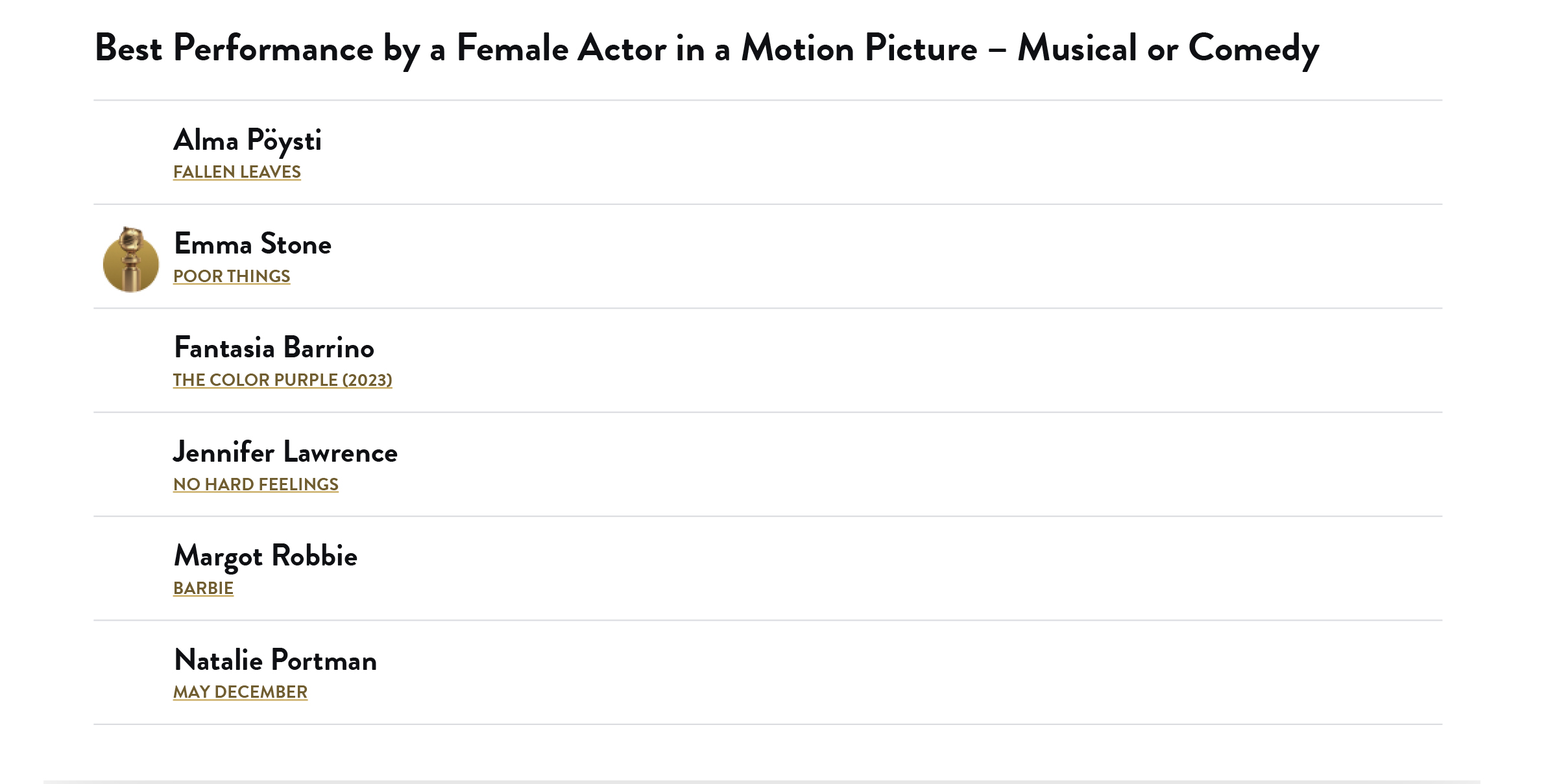This screenshot has height=784, width=1559.
Task: Click the word 'Musical' in the heading
Action: [x=1077, y=49]
